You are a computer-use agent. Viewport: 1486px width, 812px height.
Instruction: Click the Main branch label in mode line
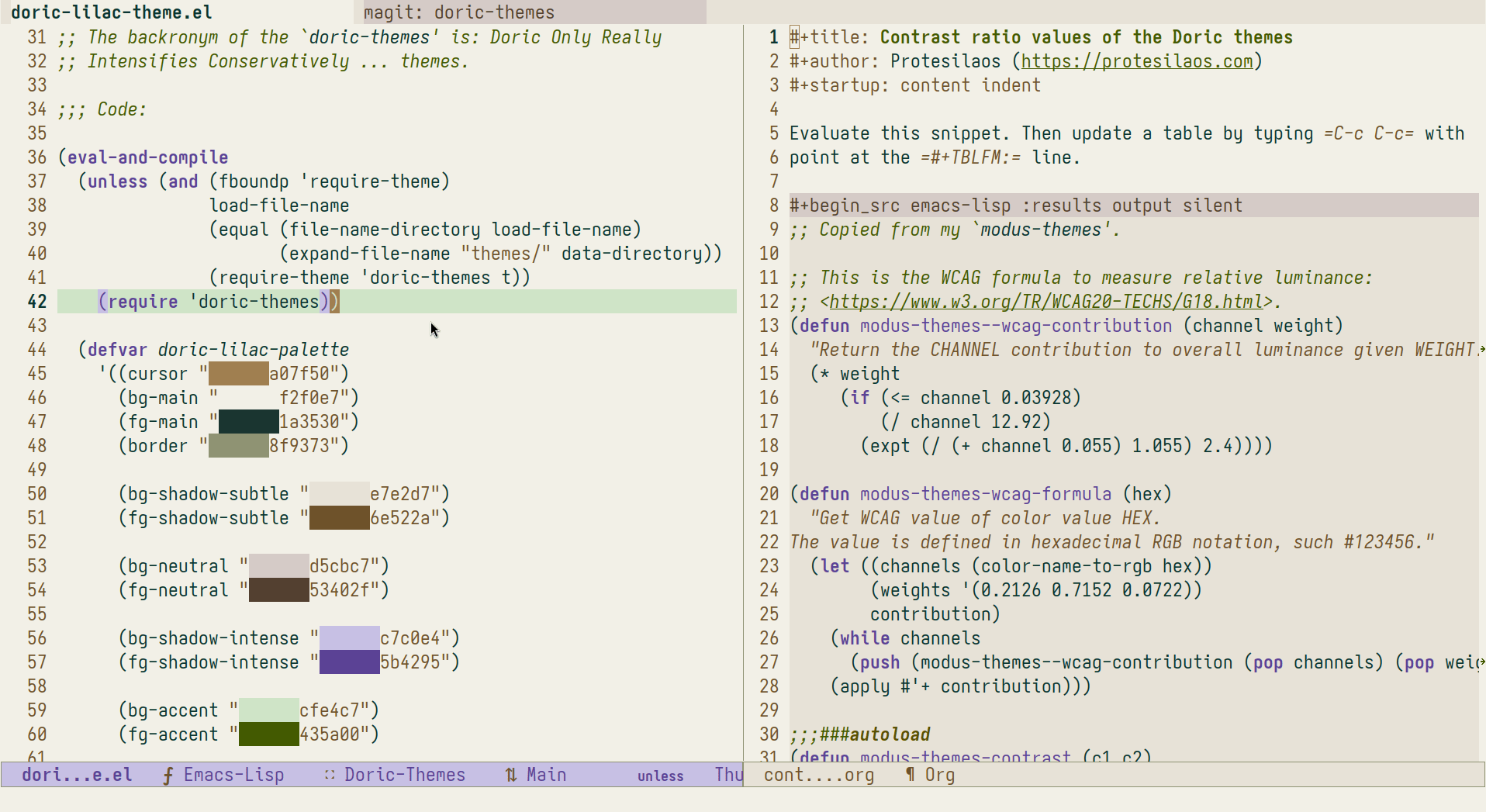tap(546, 775)
